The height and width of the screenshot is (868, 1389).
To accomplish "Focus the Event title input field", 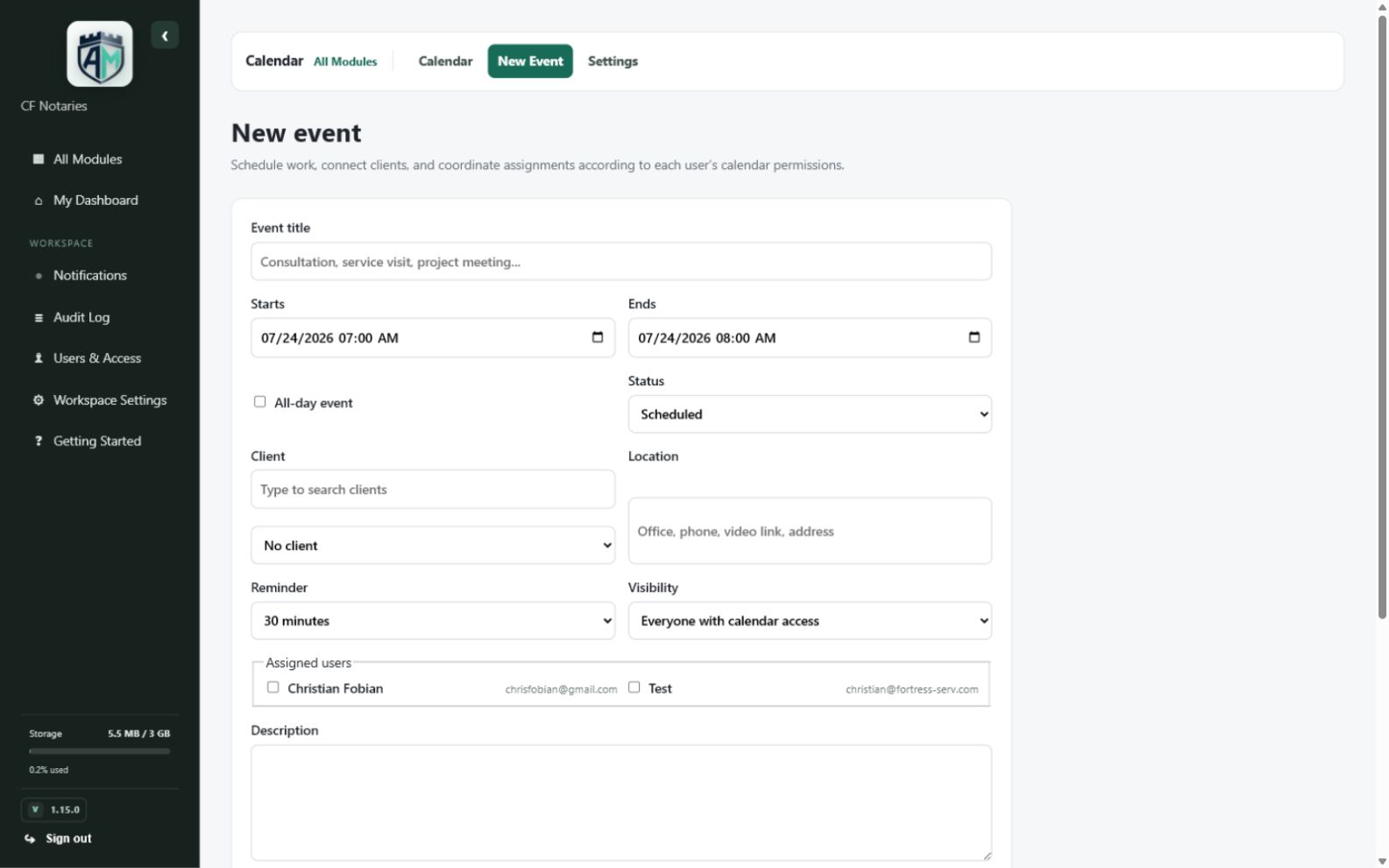I will tap(621, 262).
